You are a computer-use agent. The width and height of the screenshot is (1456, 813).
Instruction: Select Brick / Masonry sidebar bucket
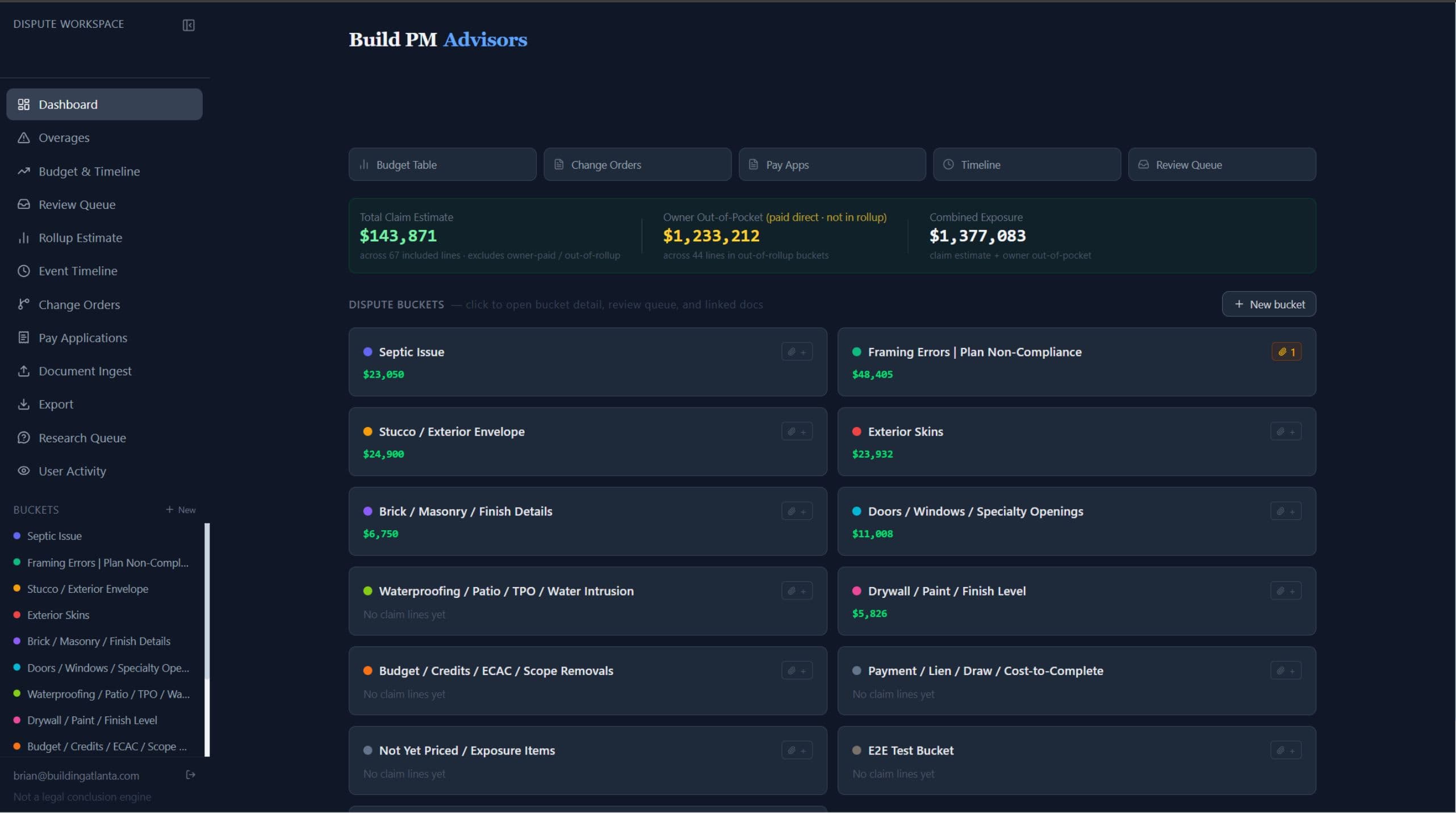pos(102,641)
